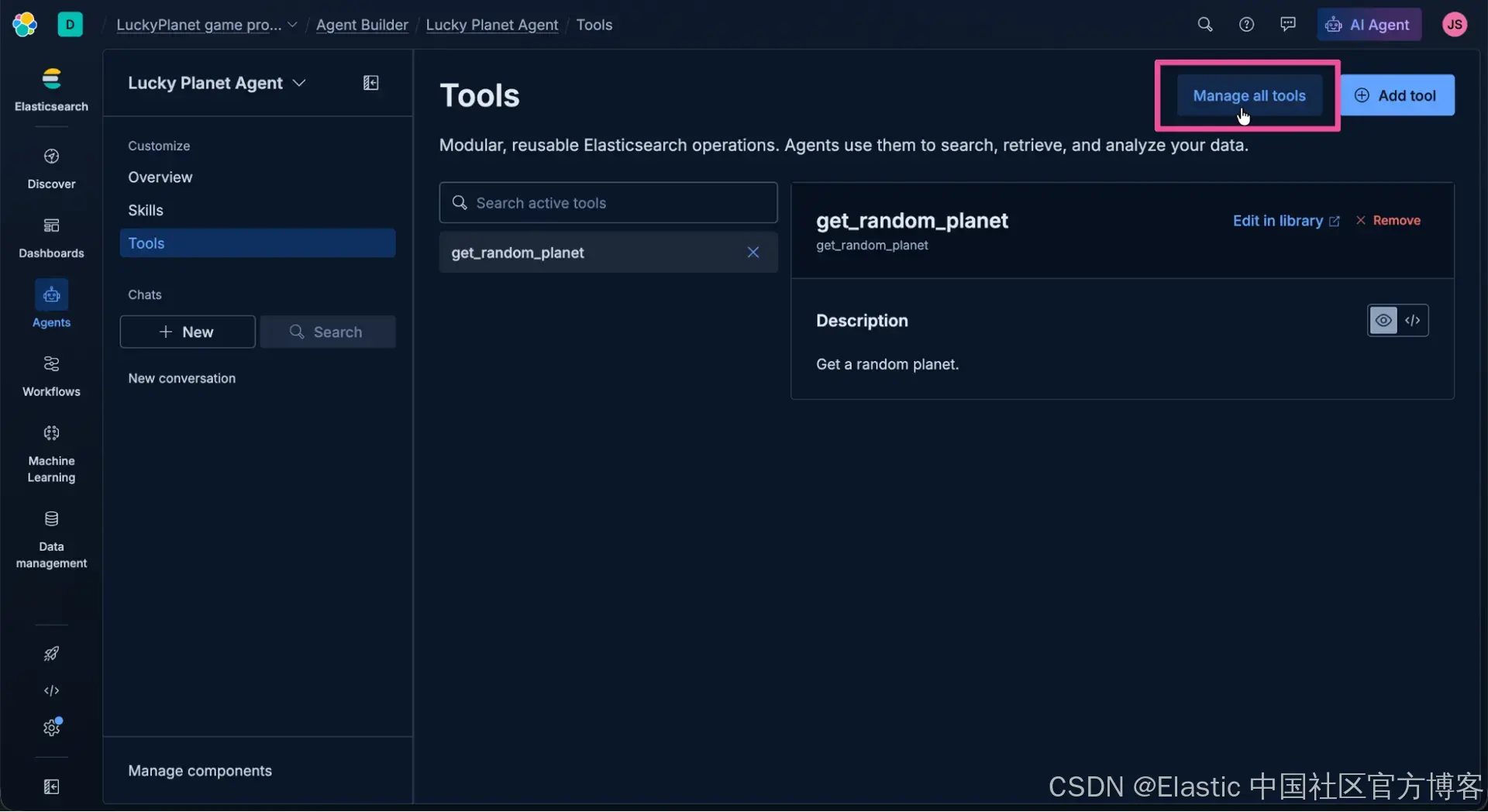Go to Agent Builder breadcrumb
1488x812 pixels.
click(362, 25)
